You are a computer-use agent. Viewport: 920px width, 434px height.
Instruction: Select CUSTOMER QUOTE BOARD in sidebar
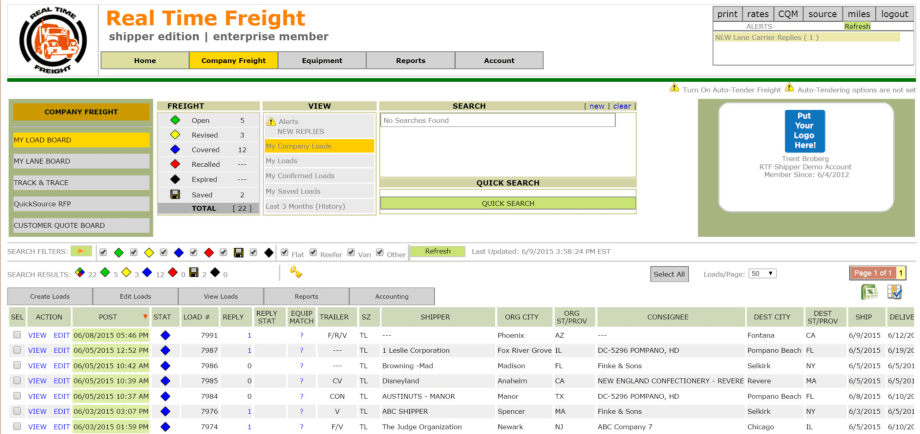click(x=82, y=225)
